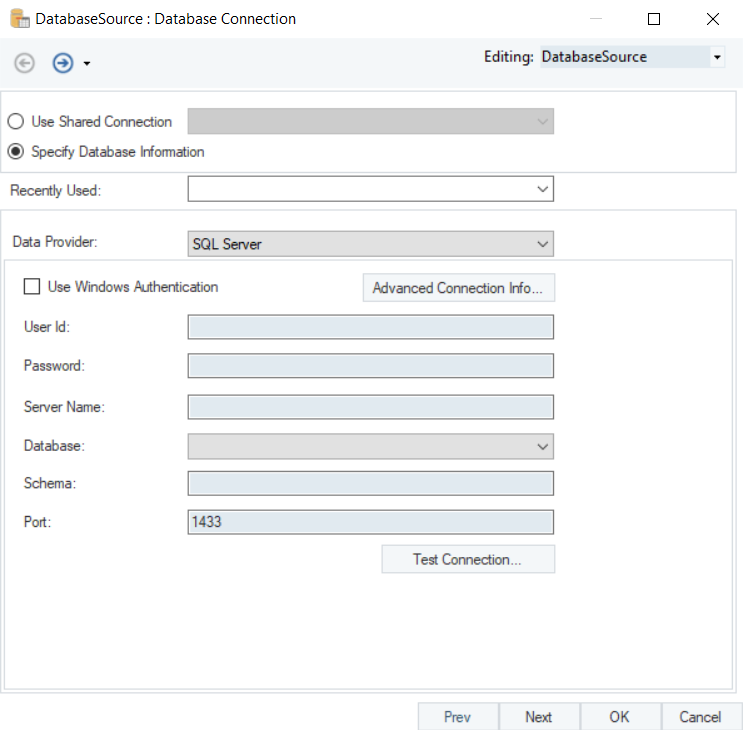Screen dimensions: 743x730
Task: Click the Schema input field
Action: pyautogui.click(x=370, y=483)
